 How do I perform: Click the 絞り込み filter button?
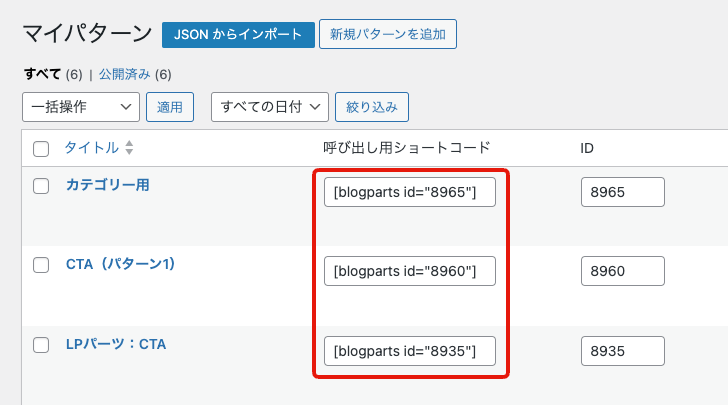pos(372,107)
